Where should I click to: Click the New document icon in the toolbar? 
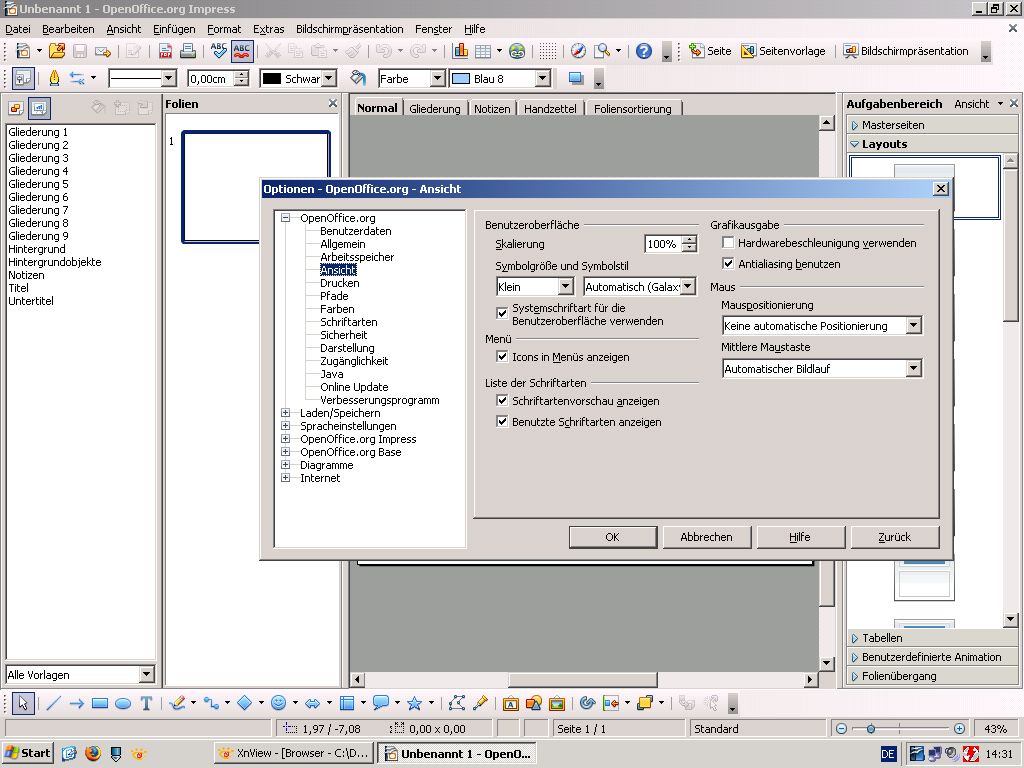pos(23,51)
